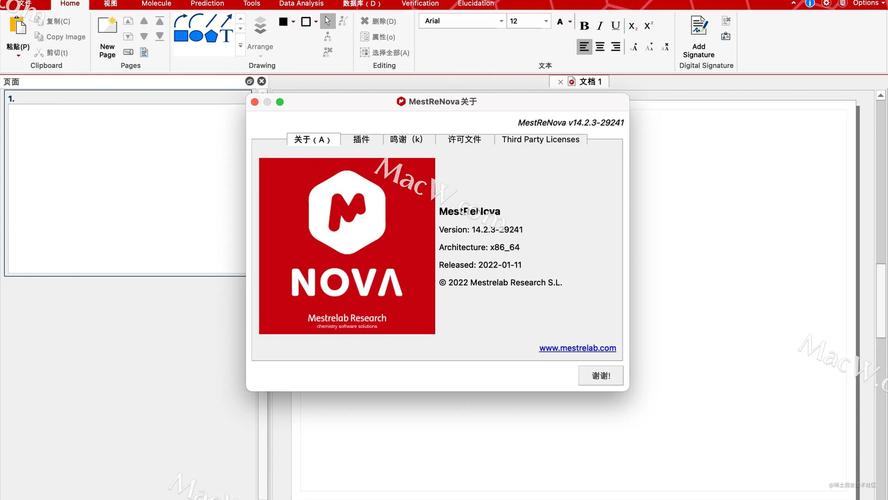Select the arc drawing tool
The width and height of the screenshot is (888, 500).
(196, 22)
